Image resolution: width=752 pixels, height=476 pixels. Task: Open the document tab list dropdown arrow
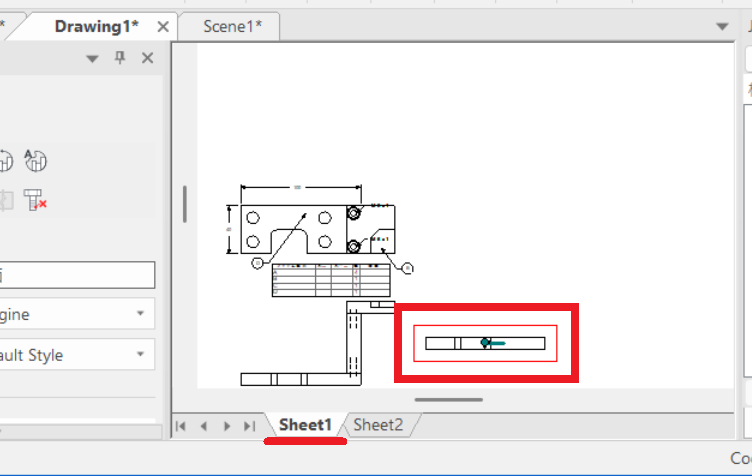(725, 27)
